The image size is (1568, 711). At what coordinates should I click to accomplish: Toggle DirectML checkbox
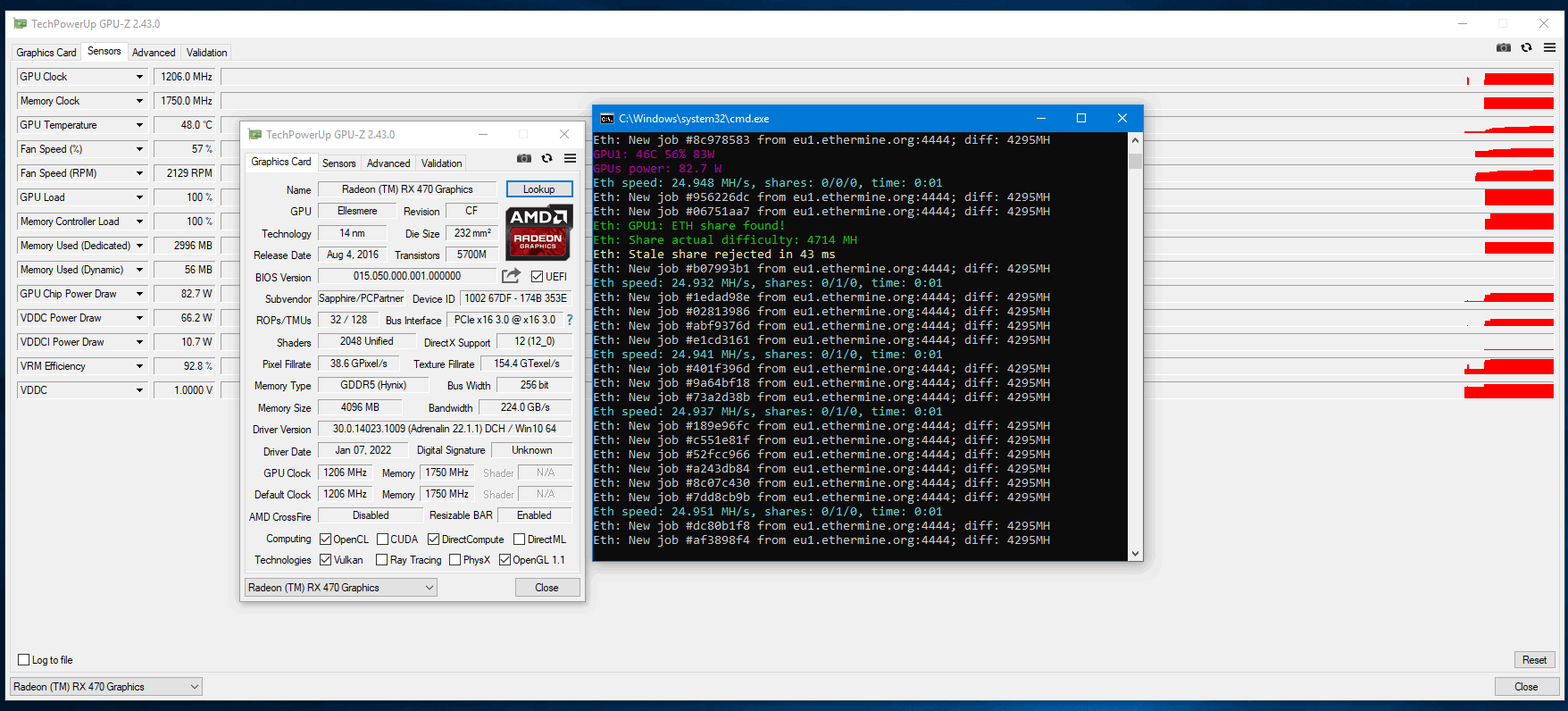coord(519,540)
